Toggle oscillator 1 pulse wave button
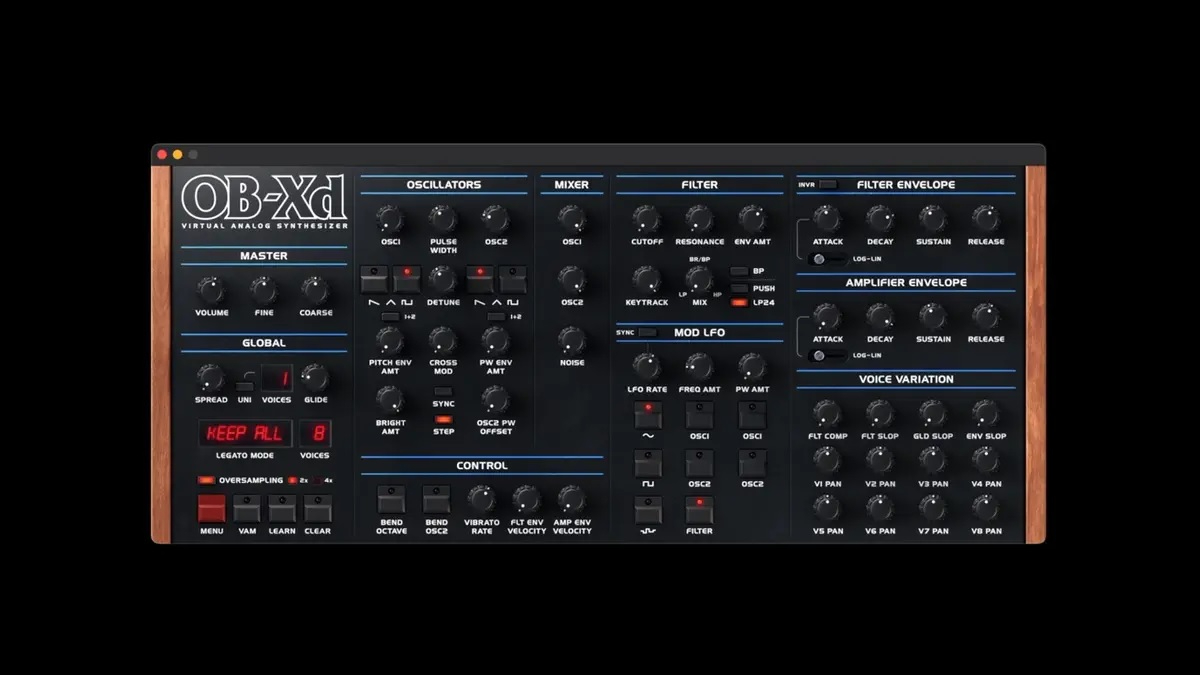 (x=406, y=279)
